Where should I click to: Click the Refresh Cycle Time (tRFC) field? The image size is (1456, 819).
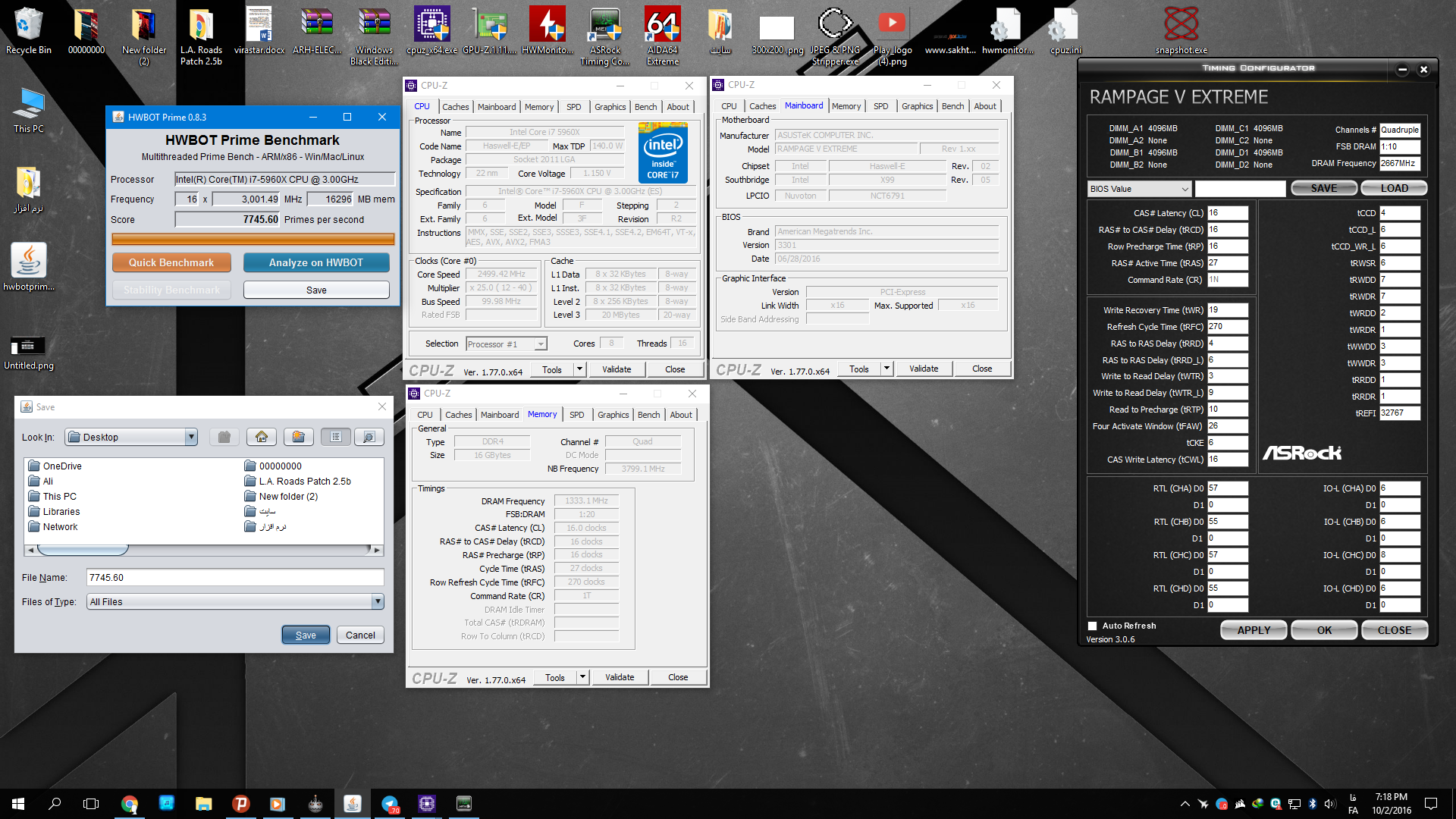pyautogui.click(x=1227, y=327)
